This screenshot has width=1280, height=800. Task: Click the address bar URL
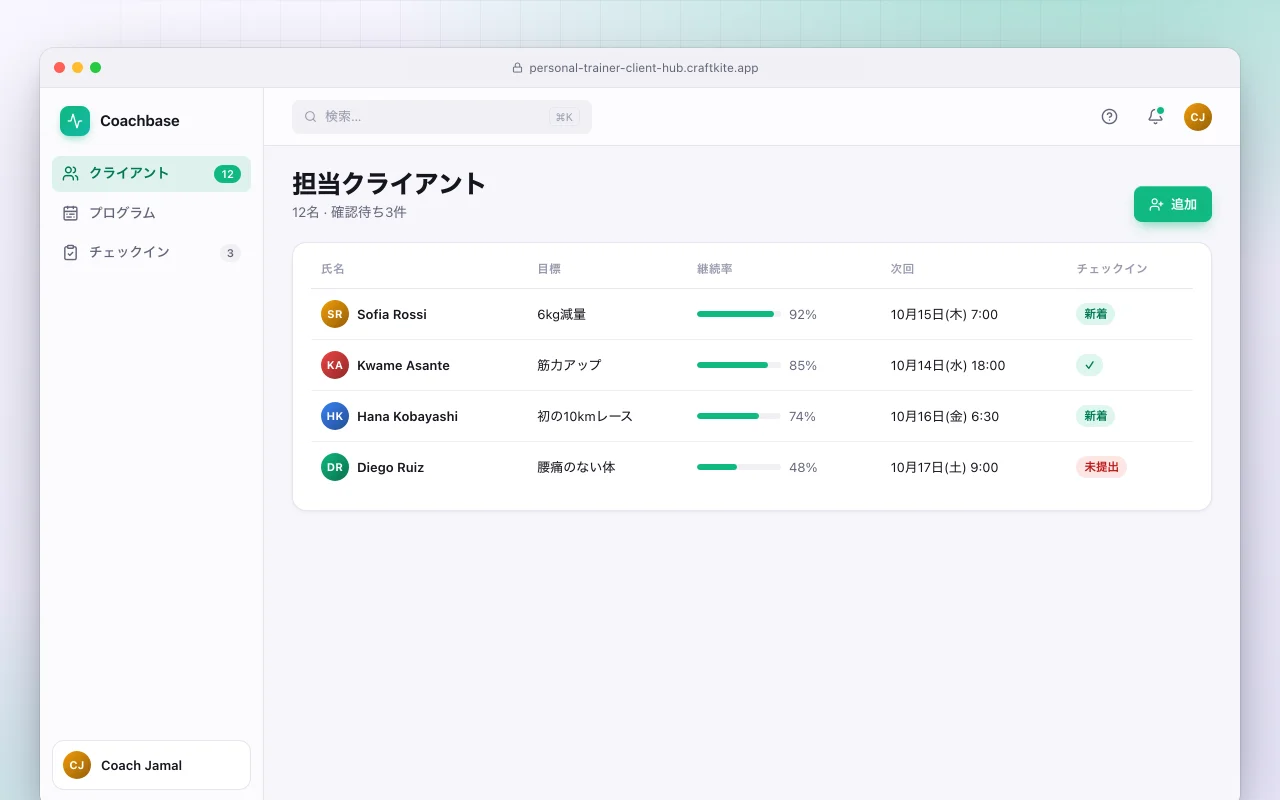pyautogui.click(x=643, y=68)
